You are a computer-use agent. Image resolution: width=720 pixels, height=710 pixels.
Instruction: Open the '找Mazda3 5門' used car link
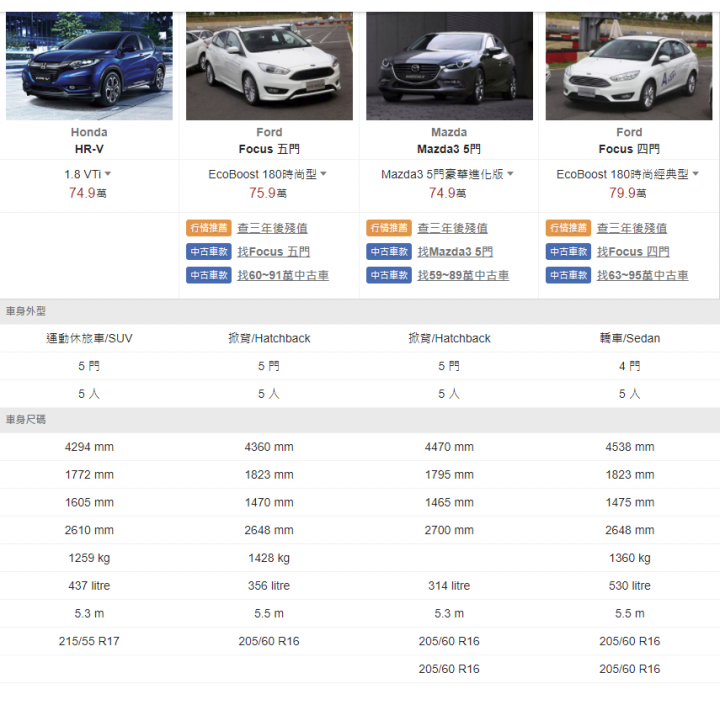455,252
